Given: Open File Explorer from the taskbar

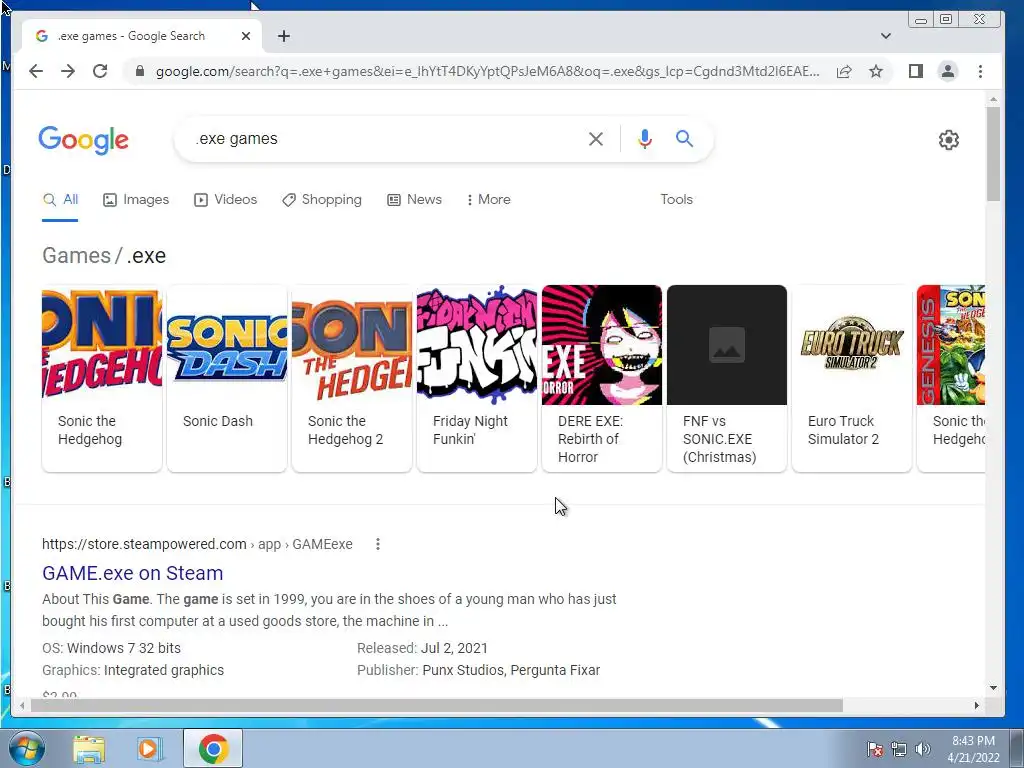Looking at the screenshot, I should [x=89, y=749].
